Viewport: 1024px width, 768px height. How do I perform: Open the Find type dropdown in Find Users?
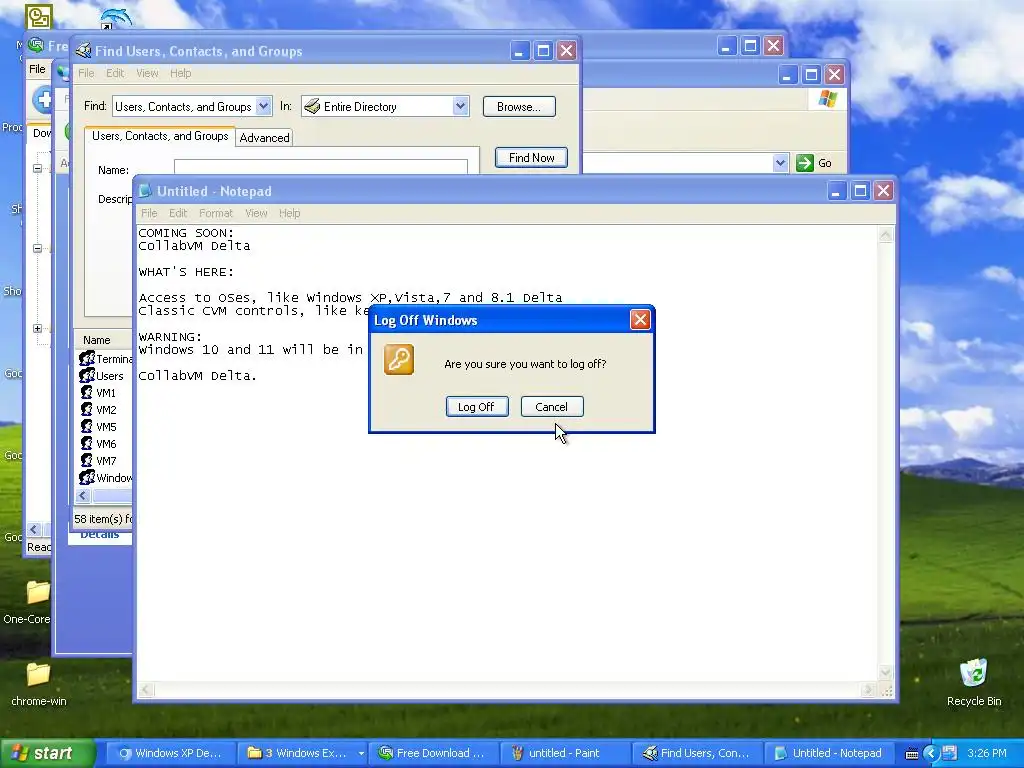coord(263,106)
